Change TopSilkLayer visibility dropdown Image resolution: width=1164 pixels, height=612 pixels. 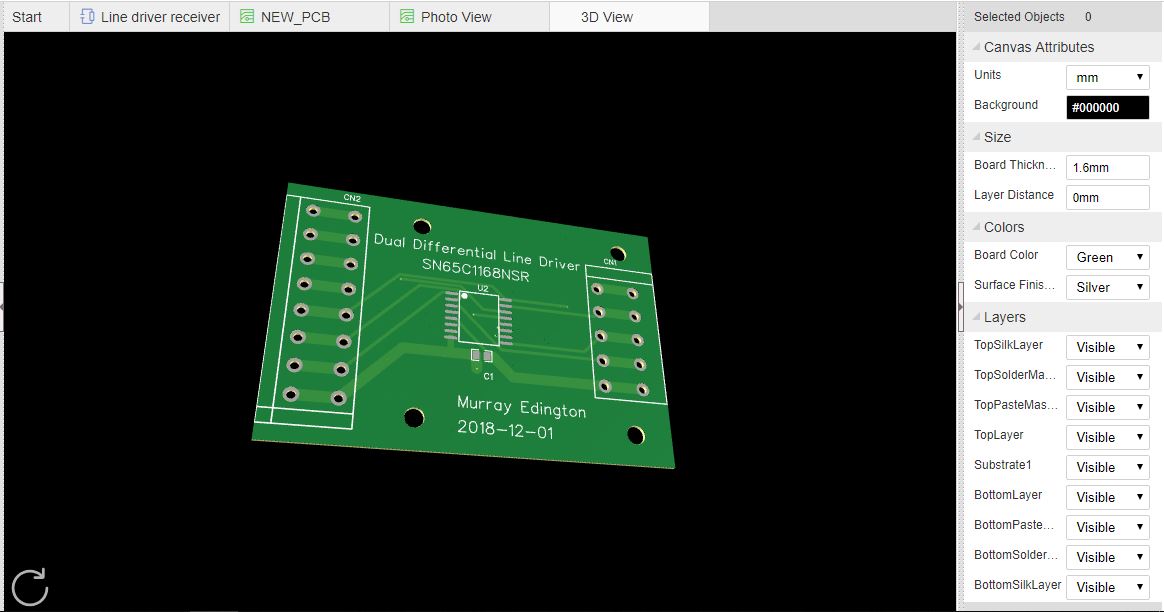click(1108, 347)
